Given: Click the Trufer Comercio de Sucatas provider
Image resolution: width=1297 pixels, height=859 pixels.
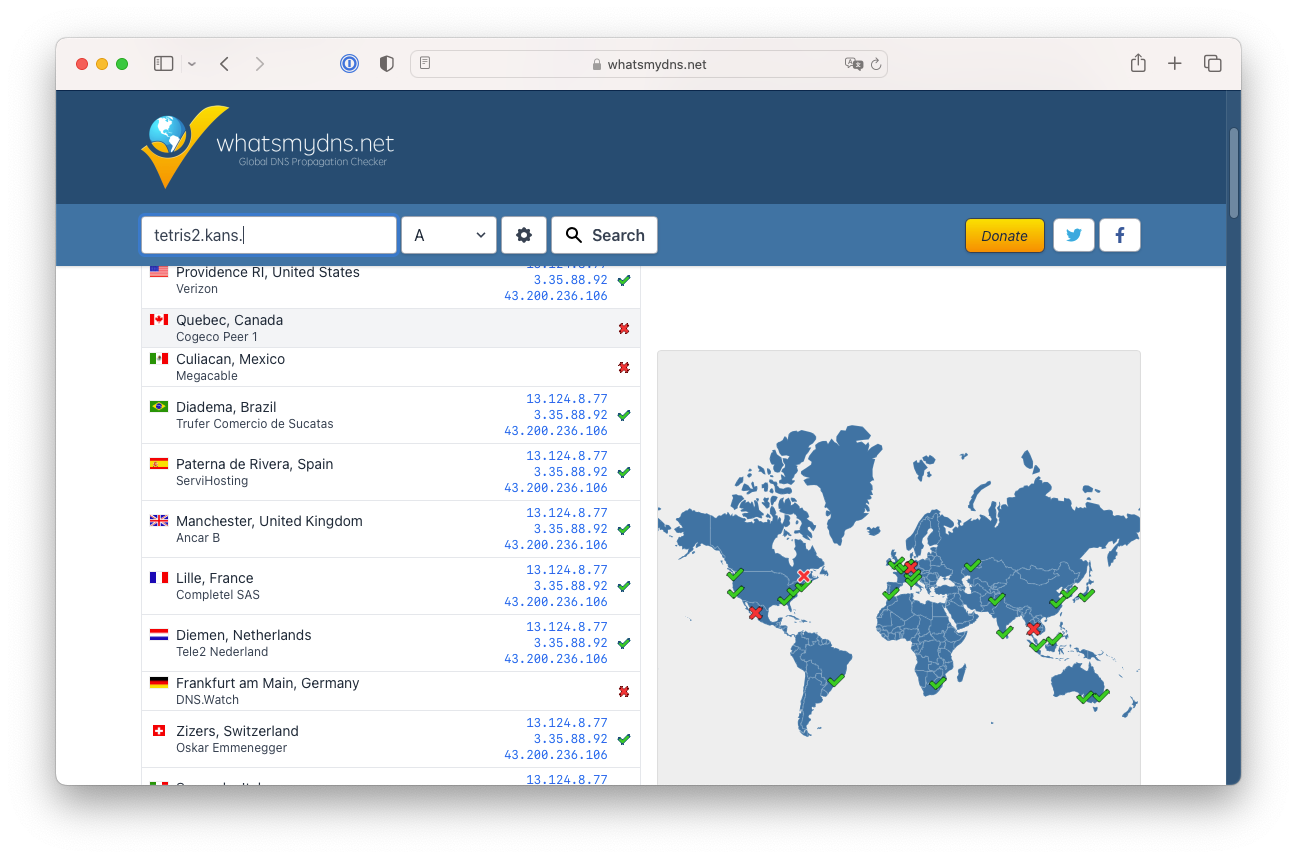Looking at the screenshot, I should coord(255,424).
